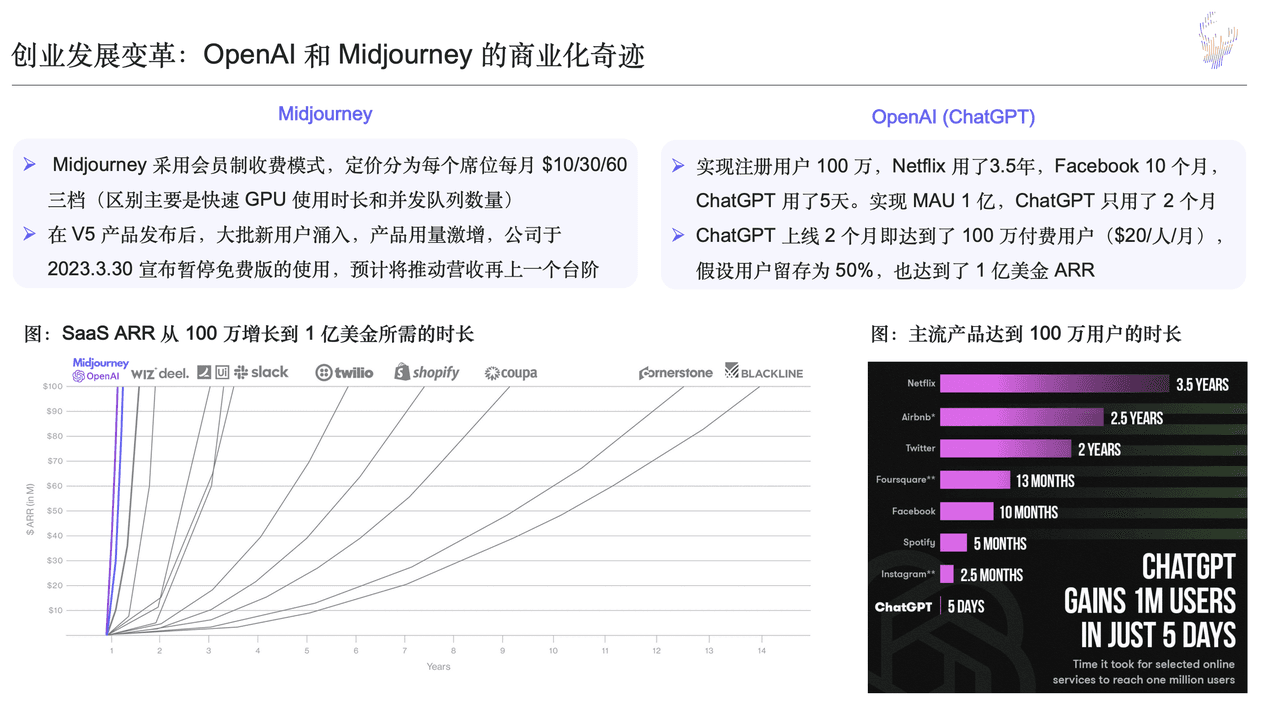Screen dimensions: 1280x706
Task: Click the '5 MONTHS' value
Action: point(999,544)
